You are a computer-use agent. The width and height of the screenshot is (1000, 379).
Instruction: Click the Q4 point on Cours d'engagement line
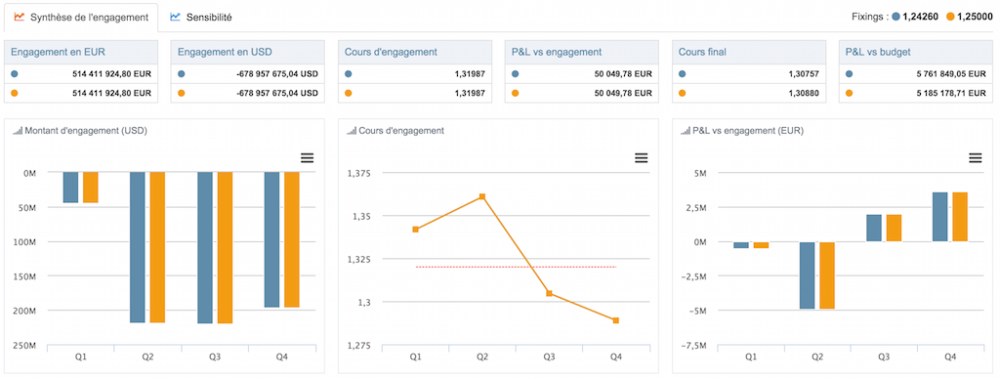[x=616, y=320]
